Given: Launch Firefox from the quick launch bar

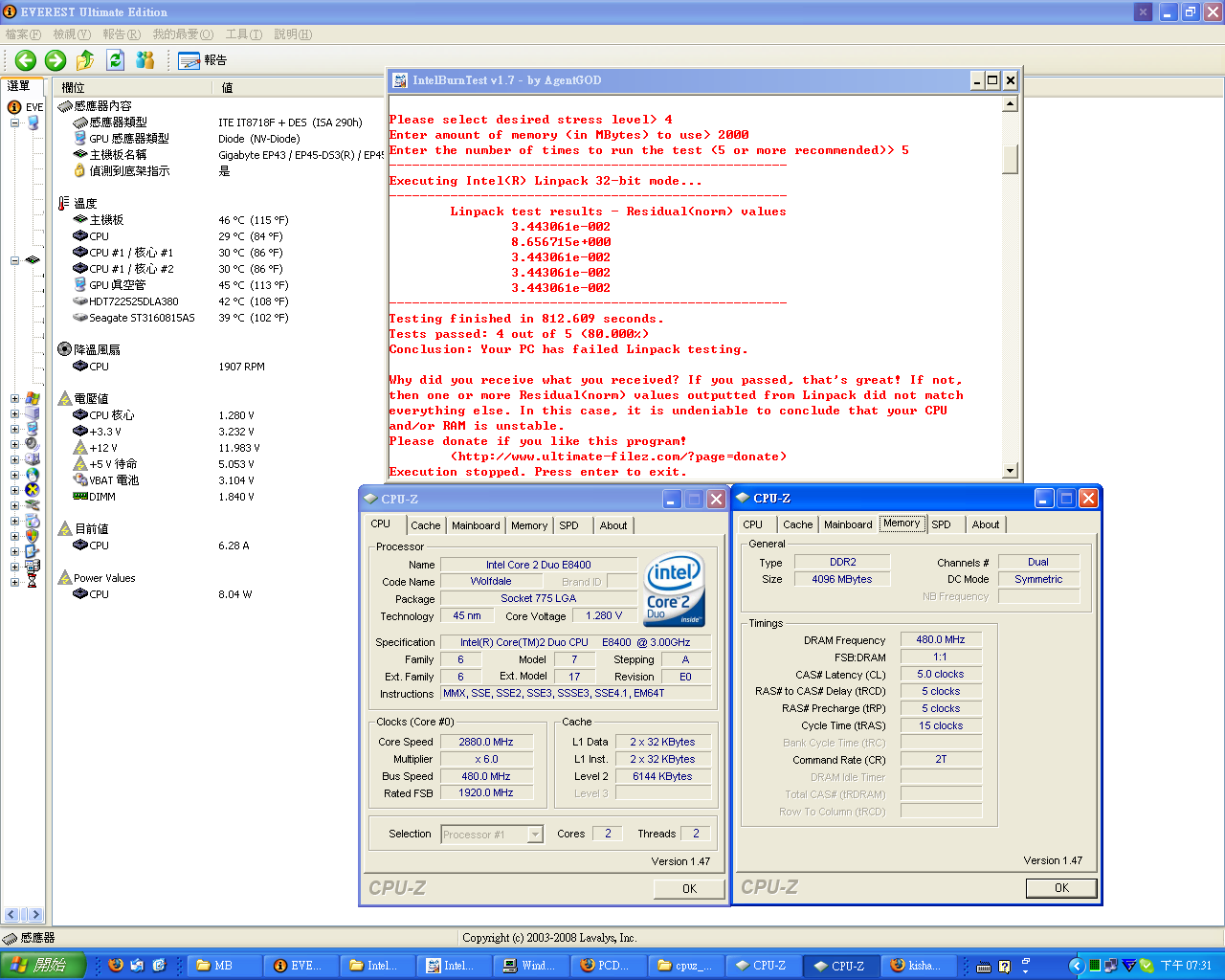Looking at the screenshot, I should (116, 966).
